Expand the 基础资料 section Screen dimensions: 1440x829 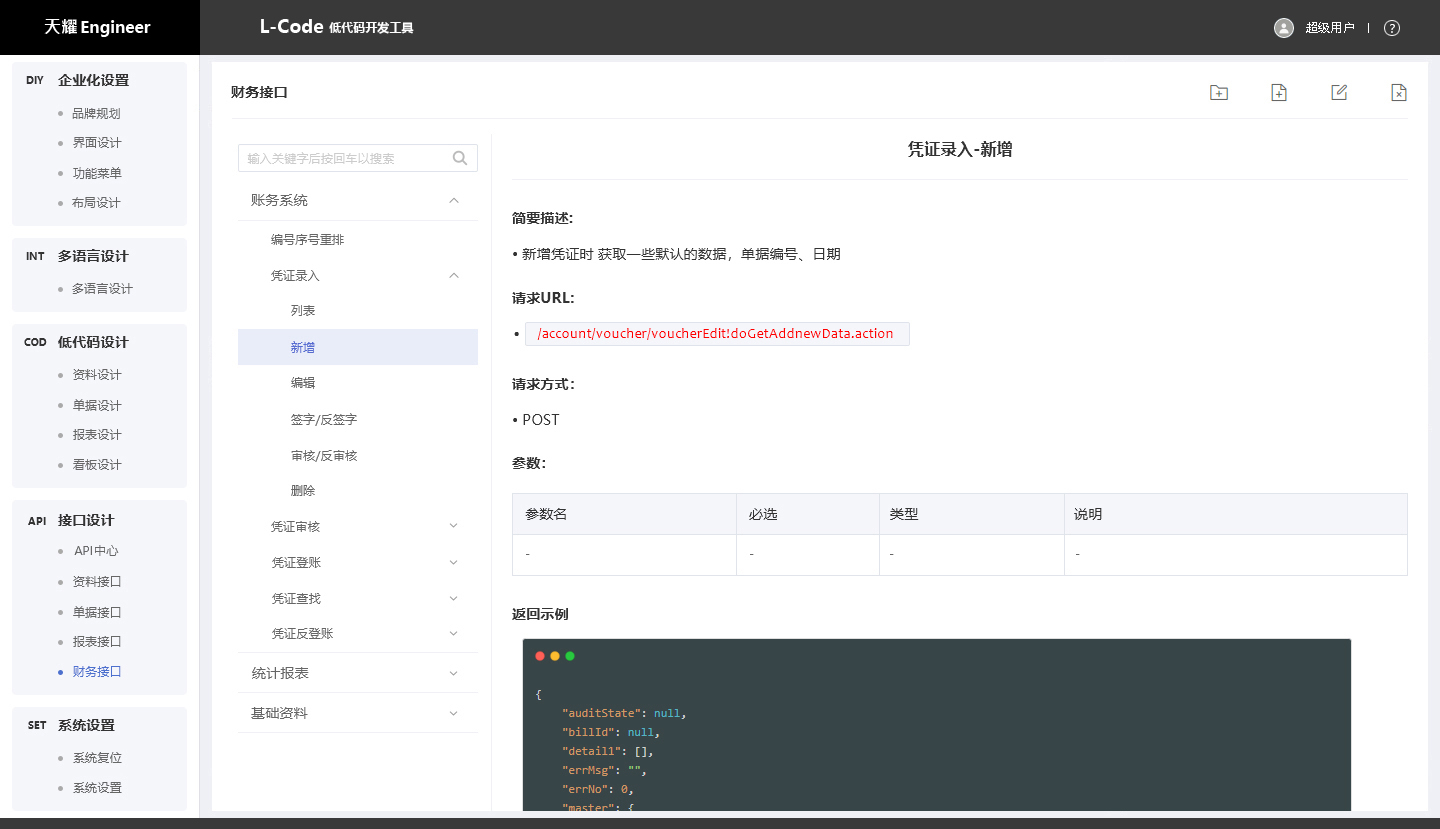coord(454,713)
